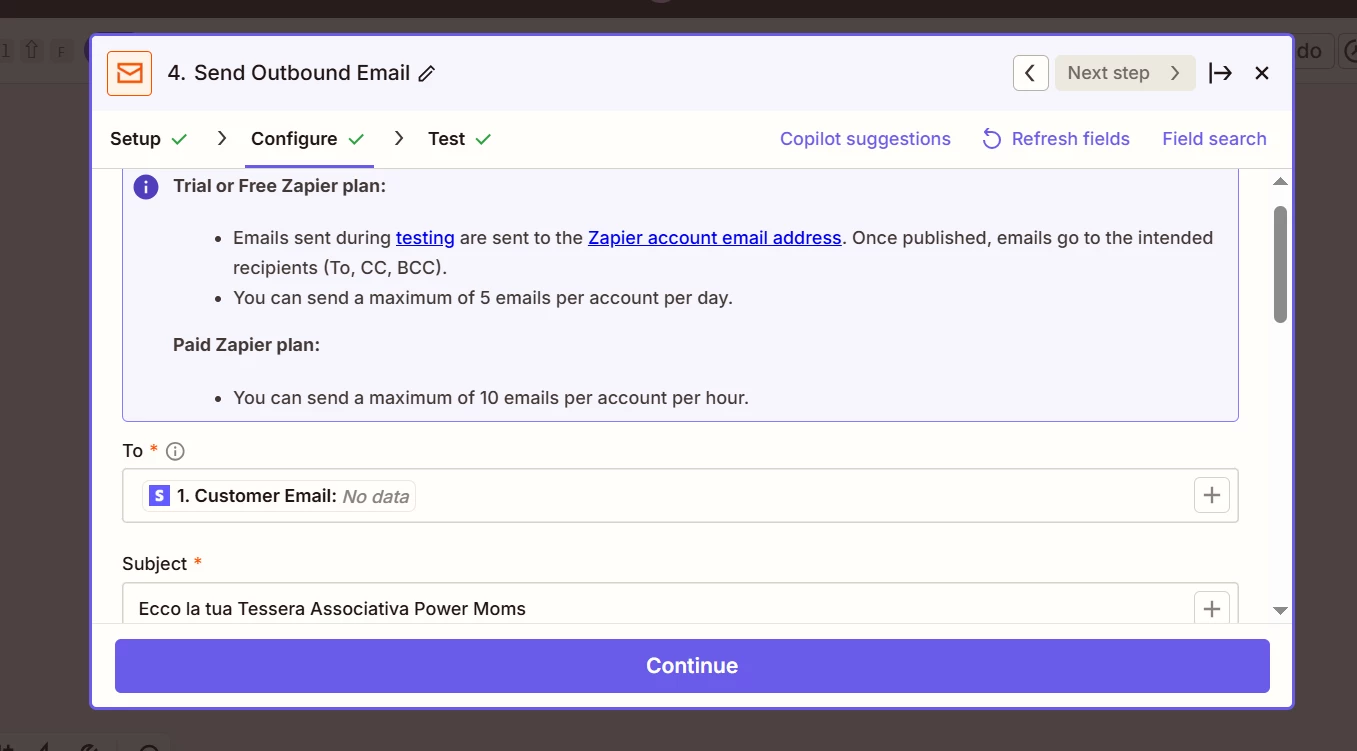Click the green checkmark next to Setup
Image resolution: width=1357 pixels, height=751 pixels.
pyautogui.click(x=180, y=139)
